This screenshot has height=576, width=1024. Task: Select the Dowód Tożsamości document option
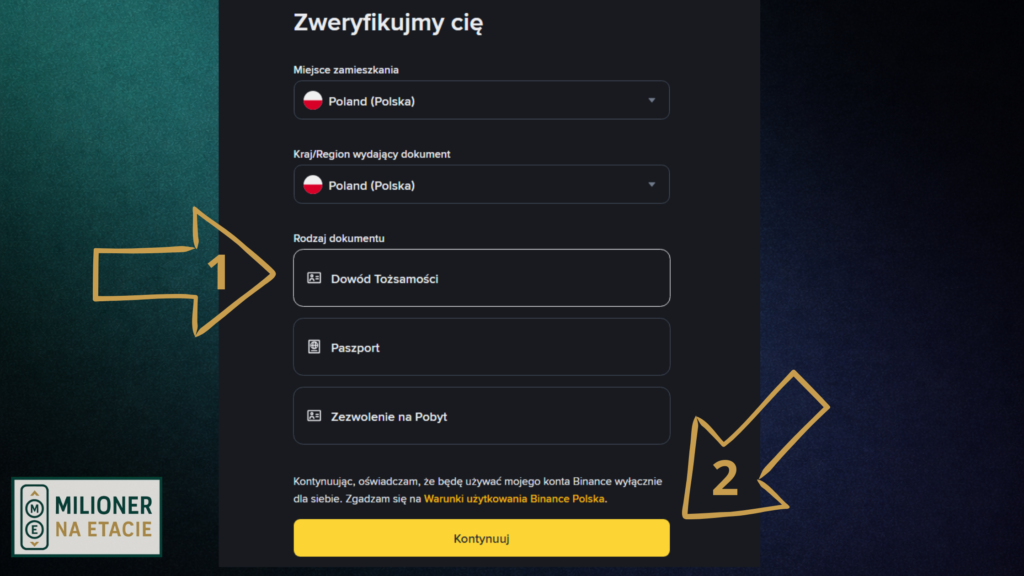[x=481, y=278]
